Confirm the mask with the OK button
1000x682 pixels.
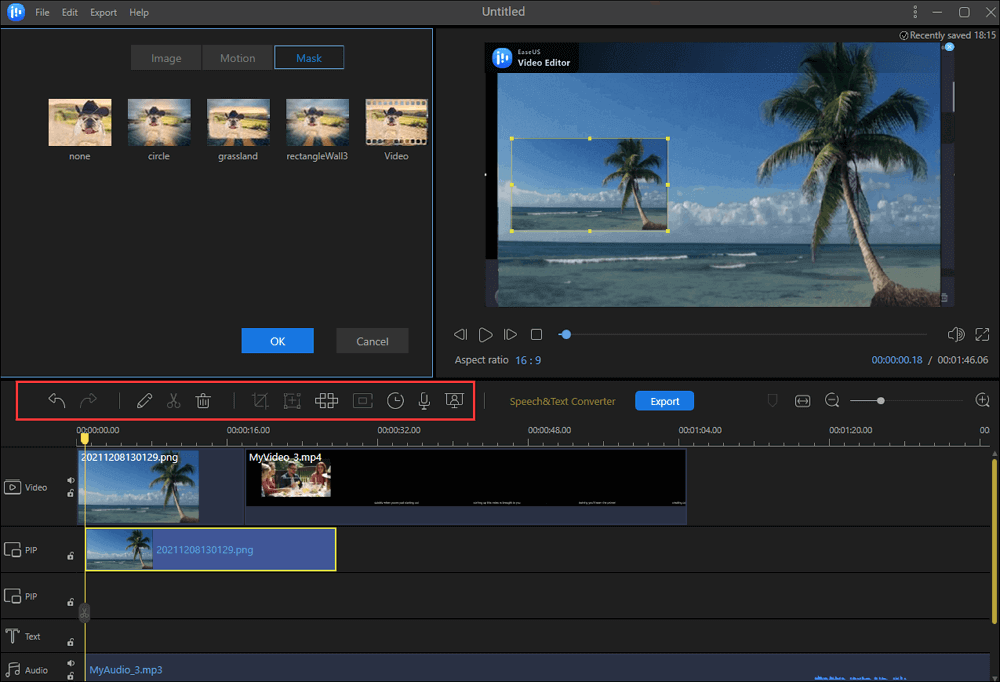coord(277,341)
